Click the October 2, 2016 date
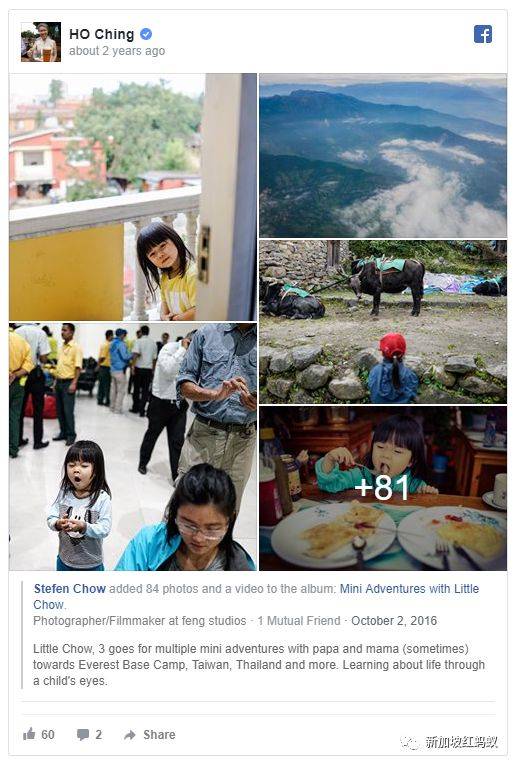The height and width of the screenshot is (765, 514). pos(394,621)
